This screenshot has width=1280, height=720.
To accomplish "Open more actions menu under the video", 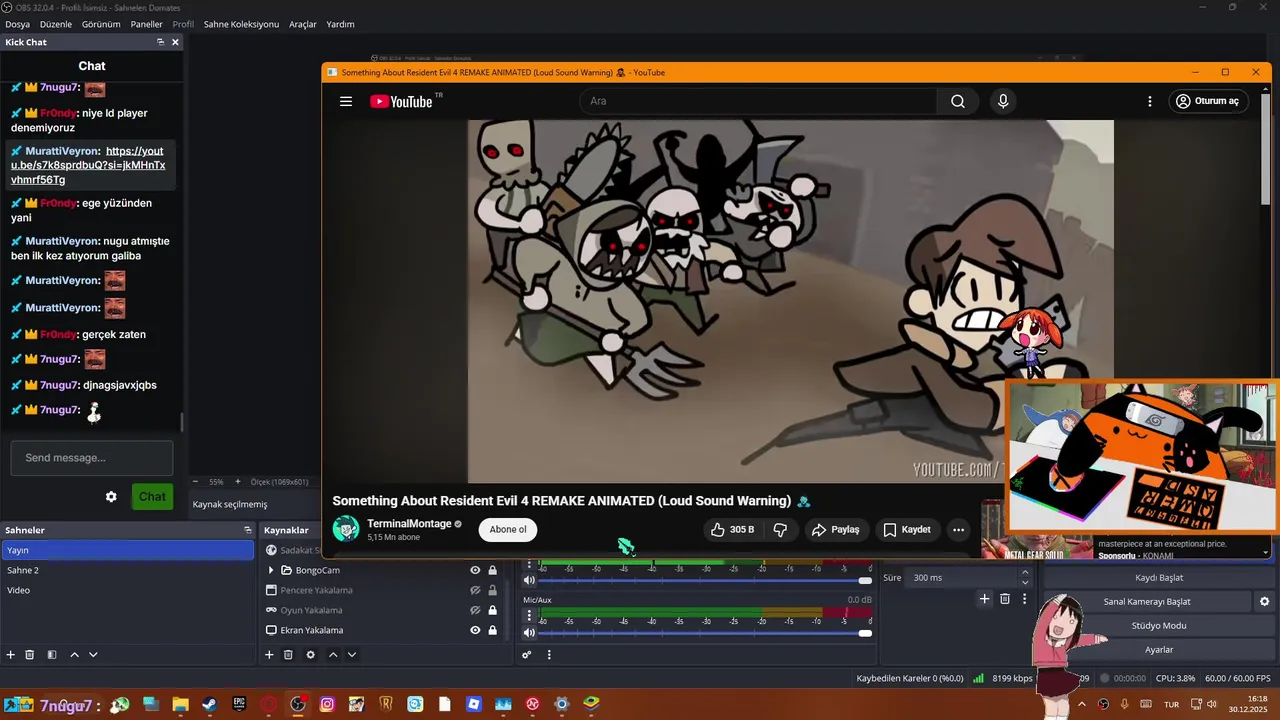I will coord(958,530).
